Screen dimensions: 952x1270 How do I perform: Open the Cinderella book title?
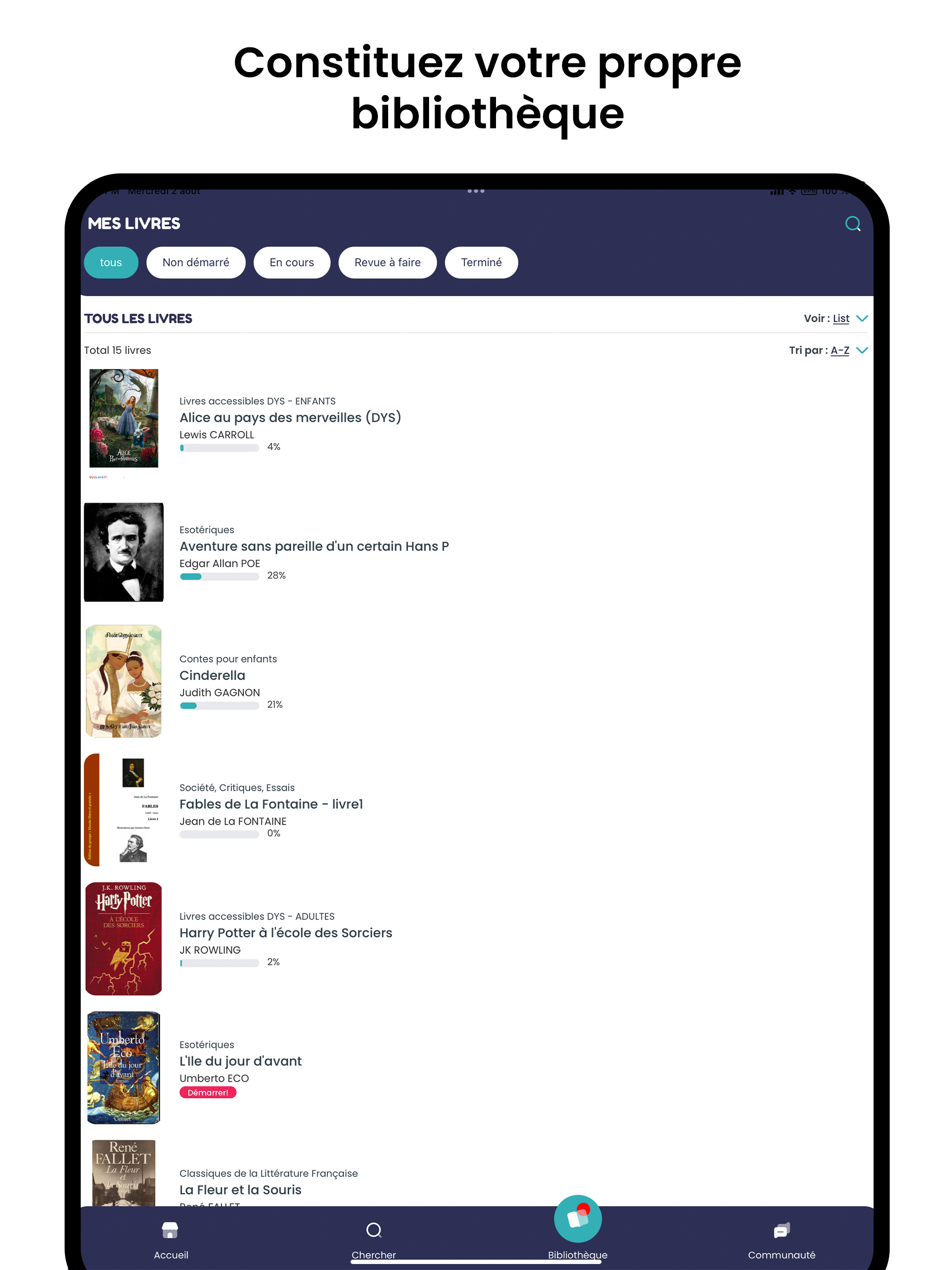pyautogui.click(x=212, y=675)
